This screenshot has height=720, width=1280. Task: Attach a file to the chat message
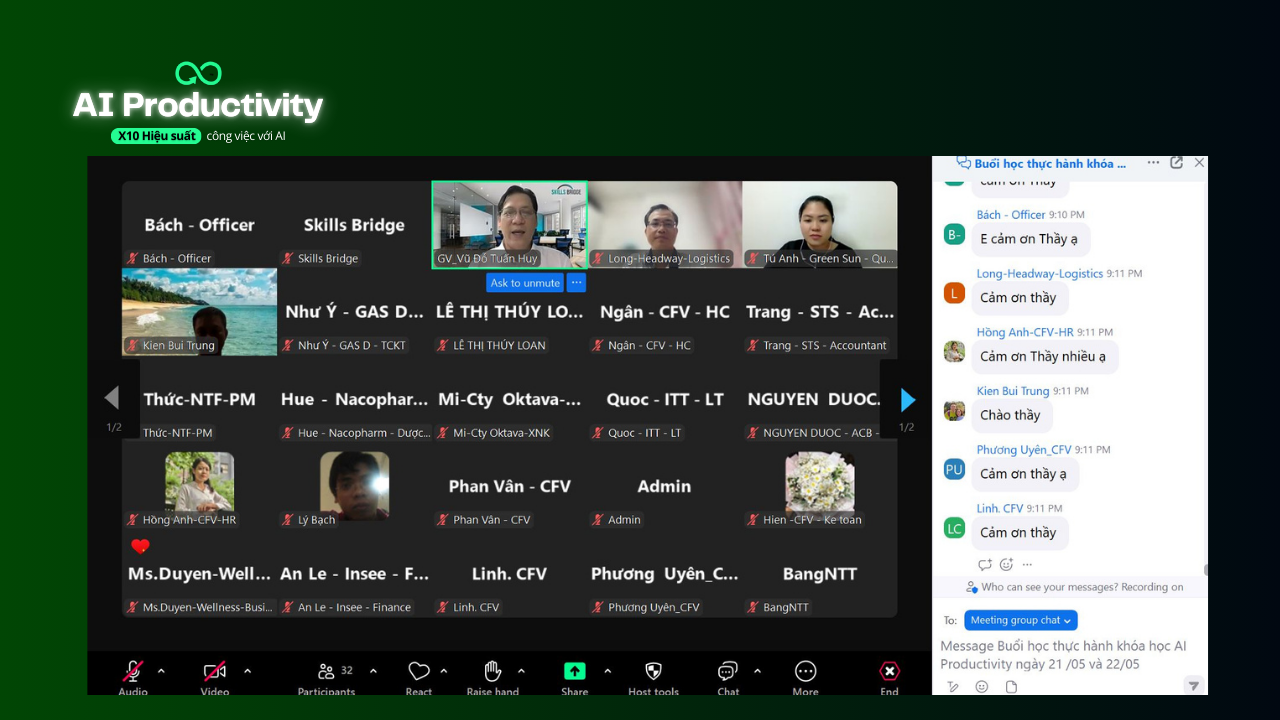point(1011,687)
